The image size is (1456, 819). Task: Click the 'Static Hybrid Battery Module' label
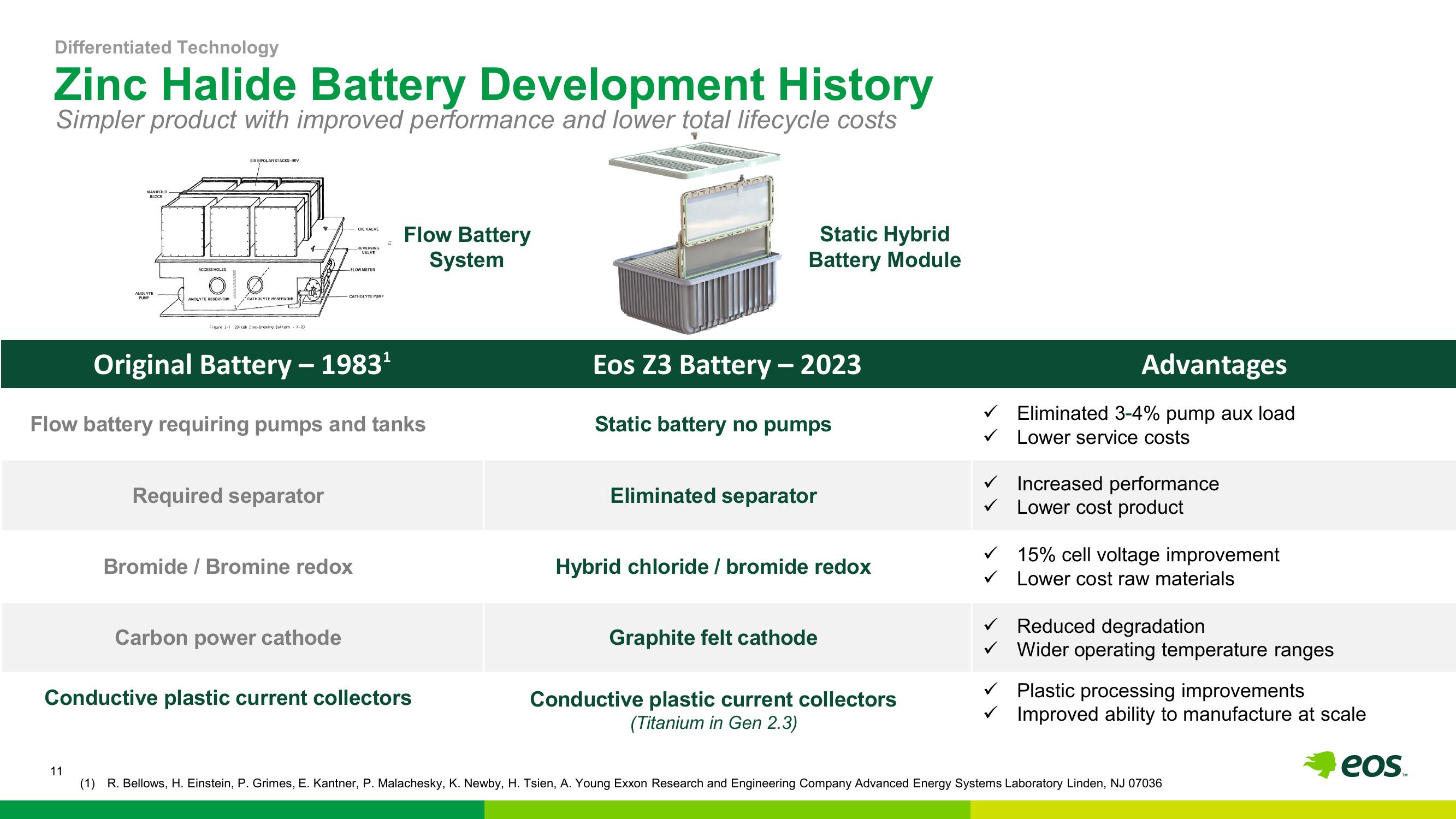(x=885, y=247)
